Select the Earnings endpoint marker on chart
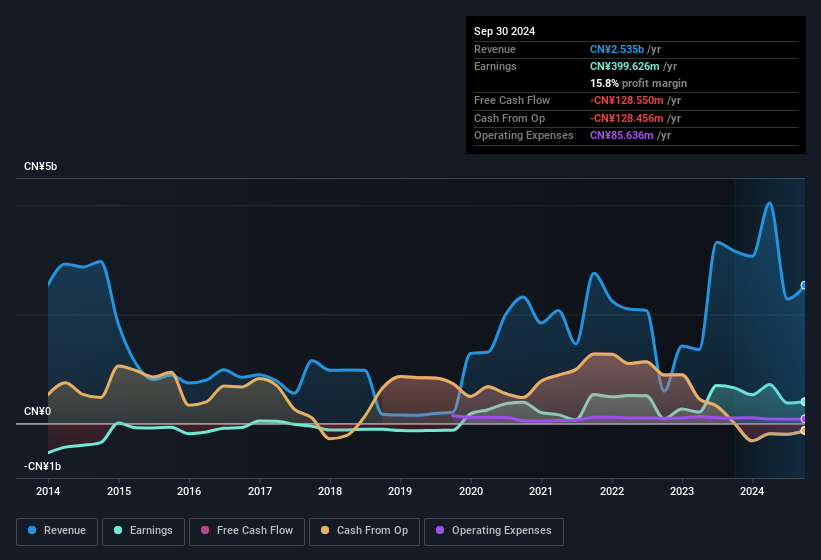 (804, 402)
